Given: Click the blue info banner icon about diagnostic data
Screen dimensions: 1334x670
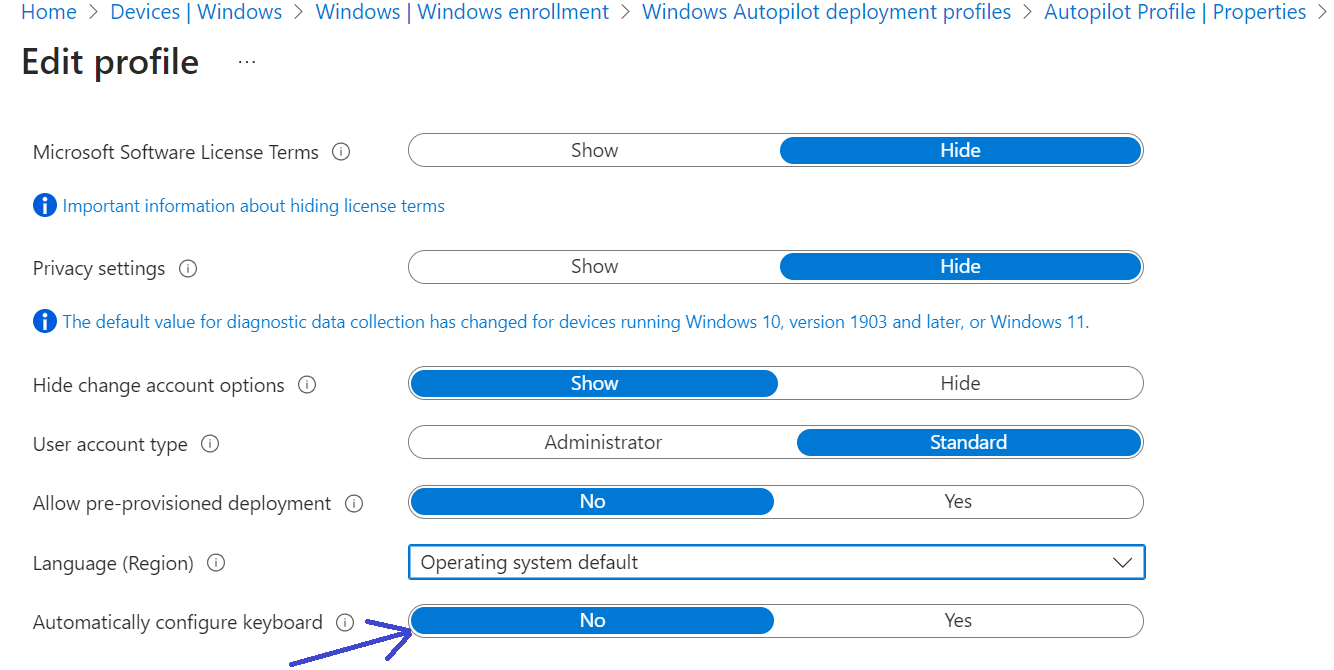Looking at the screenshot, I should coord(44,321).
